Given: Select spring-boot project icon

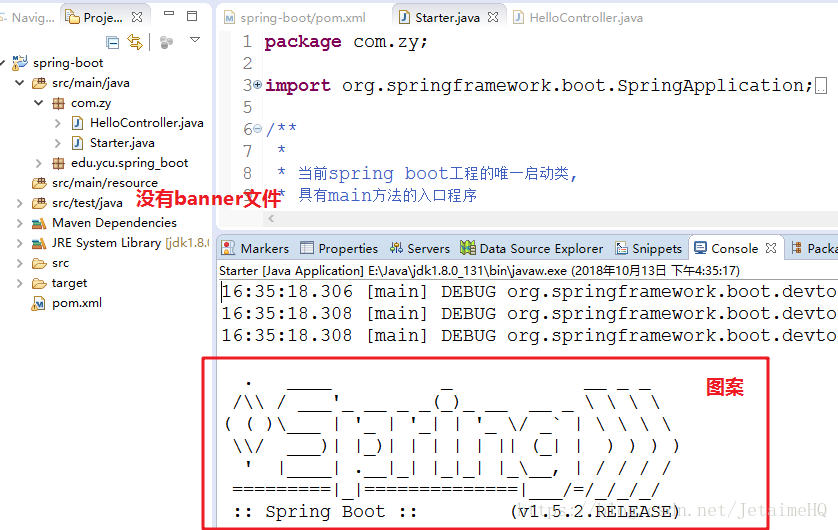Looking at the screenshot, I should pyautogui.click(x=20, y=63).
